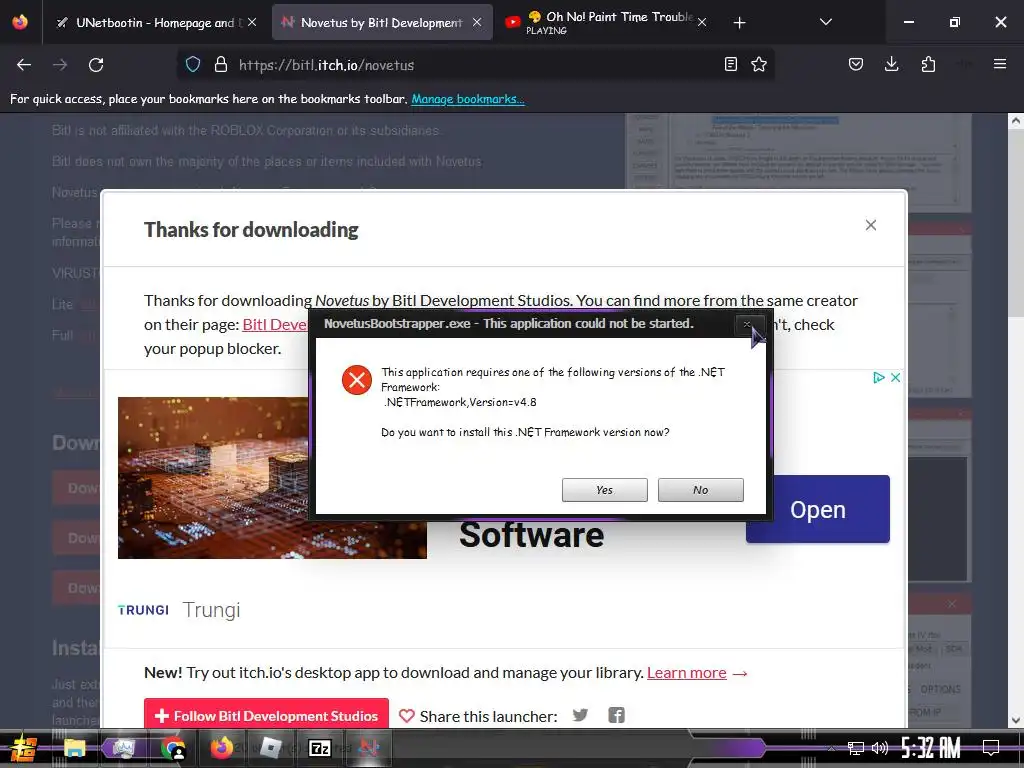Bookmark this page with the star

759,64
